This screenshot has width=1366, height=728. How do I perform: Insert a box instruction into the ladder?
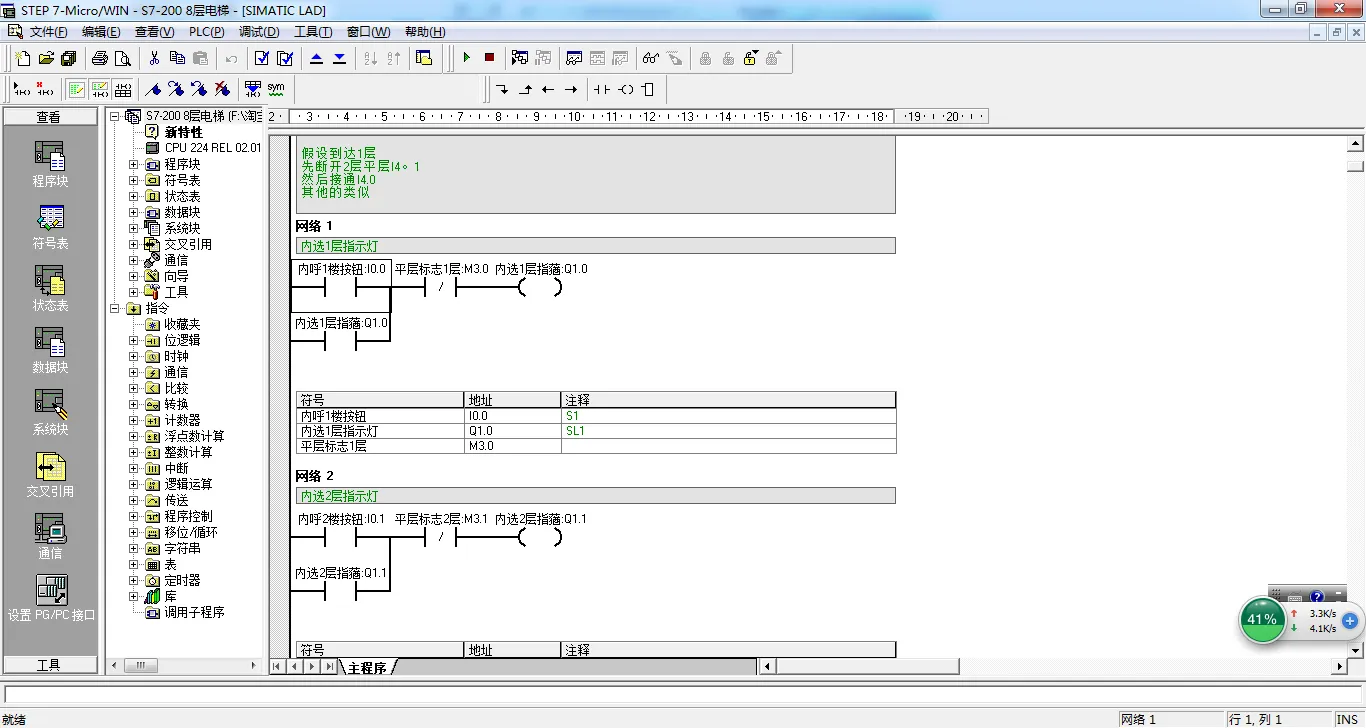648,89
